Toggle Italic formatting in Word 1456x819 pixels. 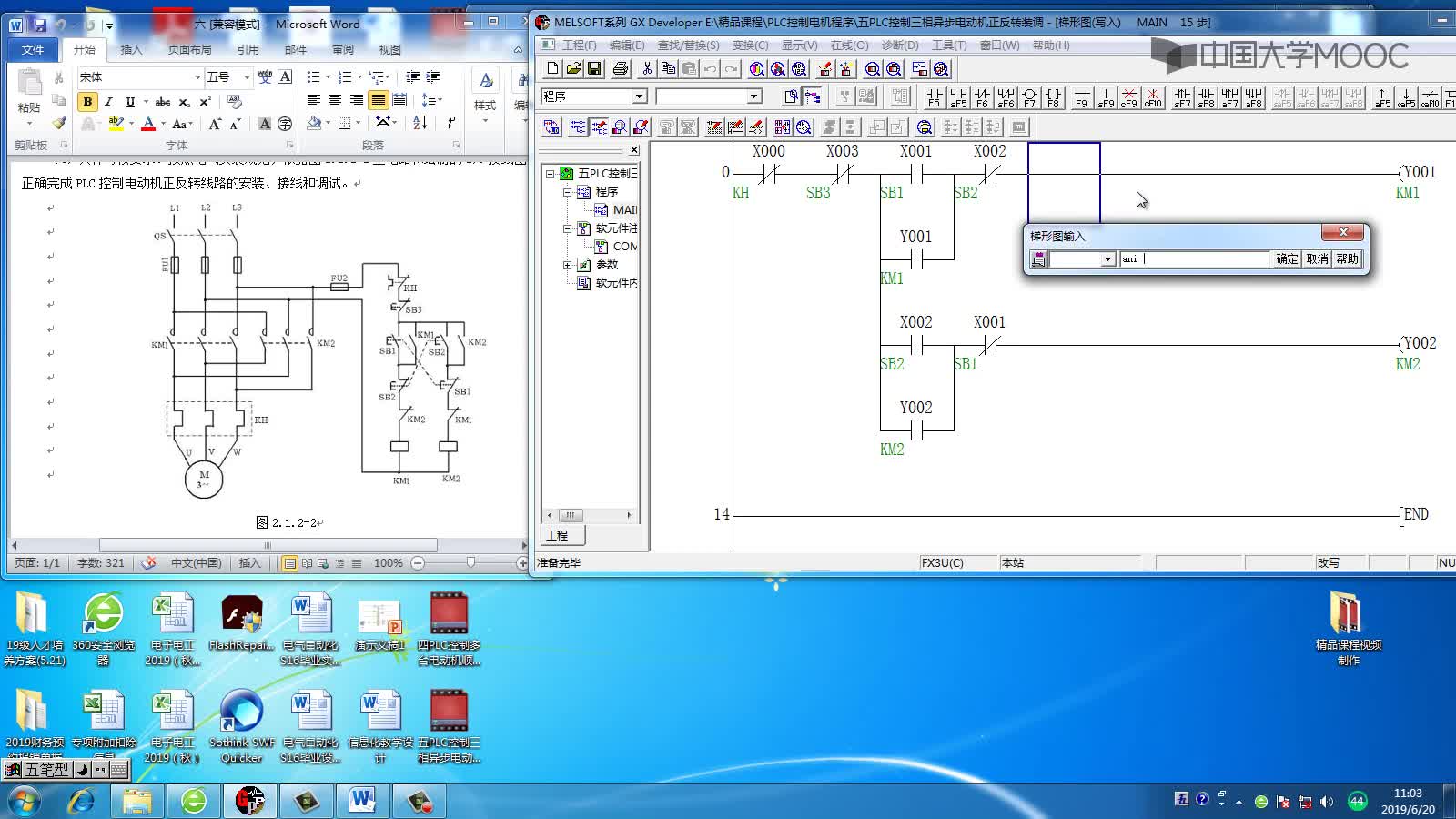coord(108,101)
